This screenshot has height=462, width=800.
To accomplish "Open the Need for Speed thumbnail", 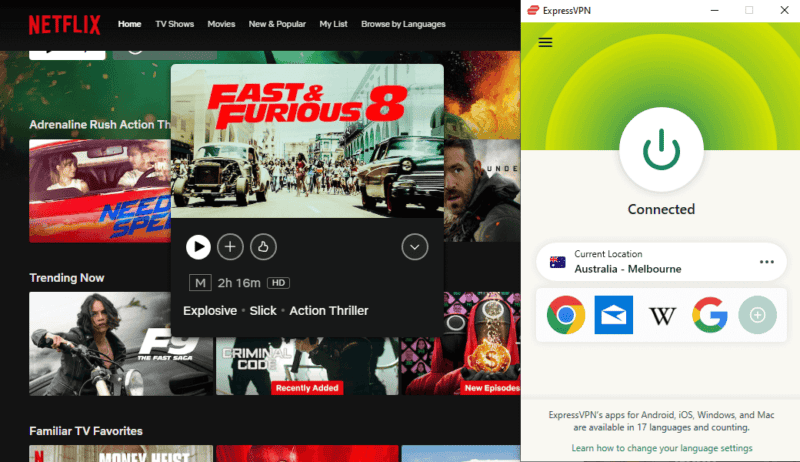I will [100, 191].
